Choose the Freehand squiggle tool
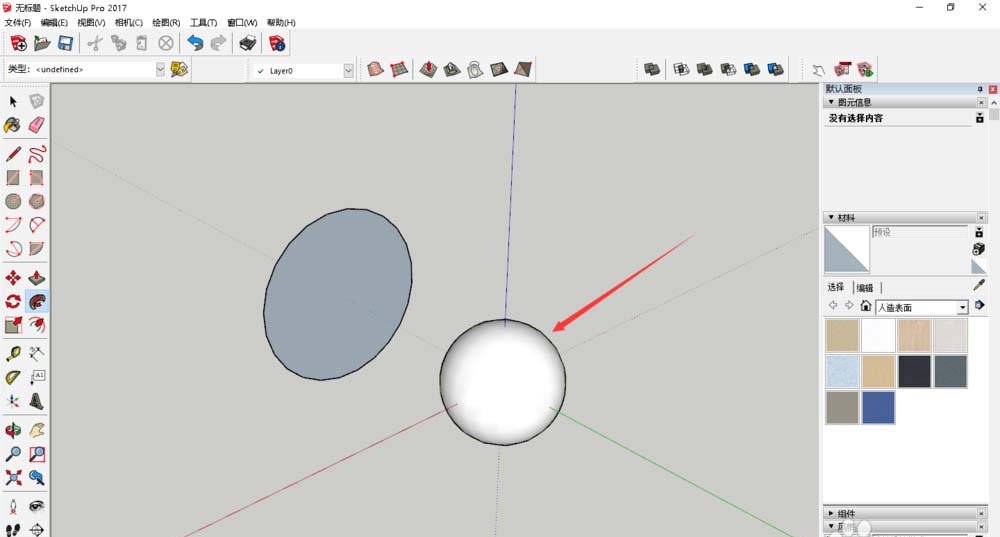Screen dimensions: 1000x537 click(x=37, y=154)
